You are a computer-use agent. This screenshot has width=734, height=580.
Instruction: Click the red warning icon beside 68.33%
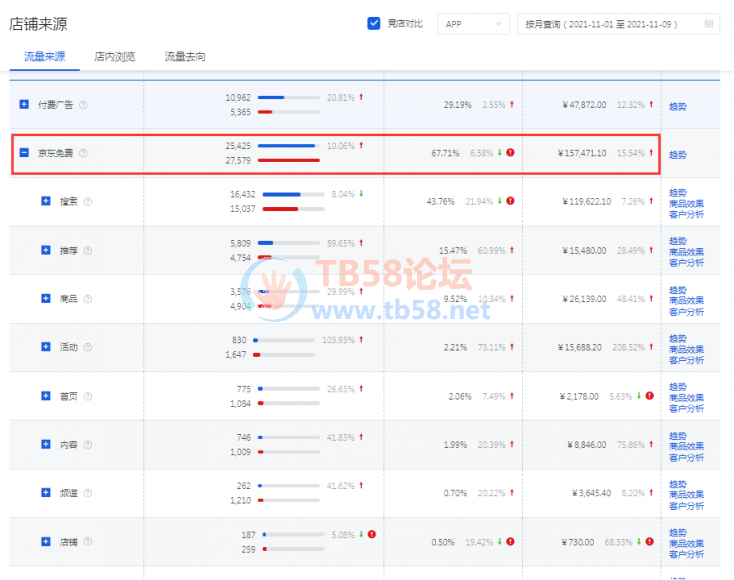[649, 541]
